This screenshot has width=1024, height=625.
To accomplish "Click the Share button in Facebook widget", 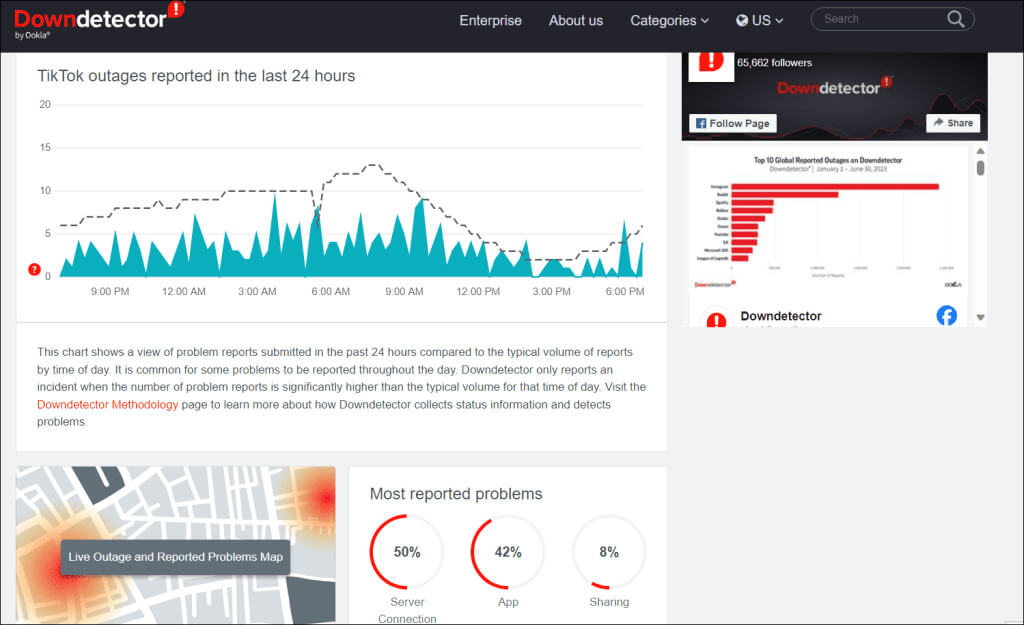I will pos(953,123).
